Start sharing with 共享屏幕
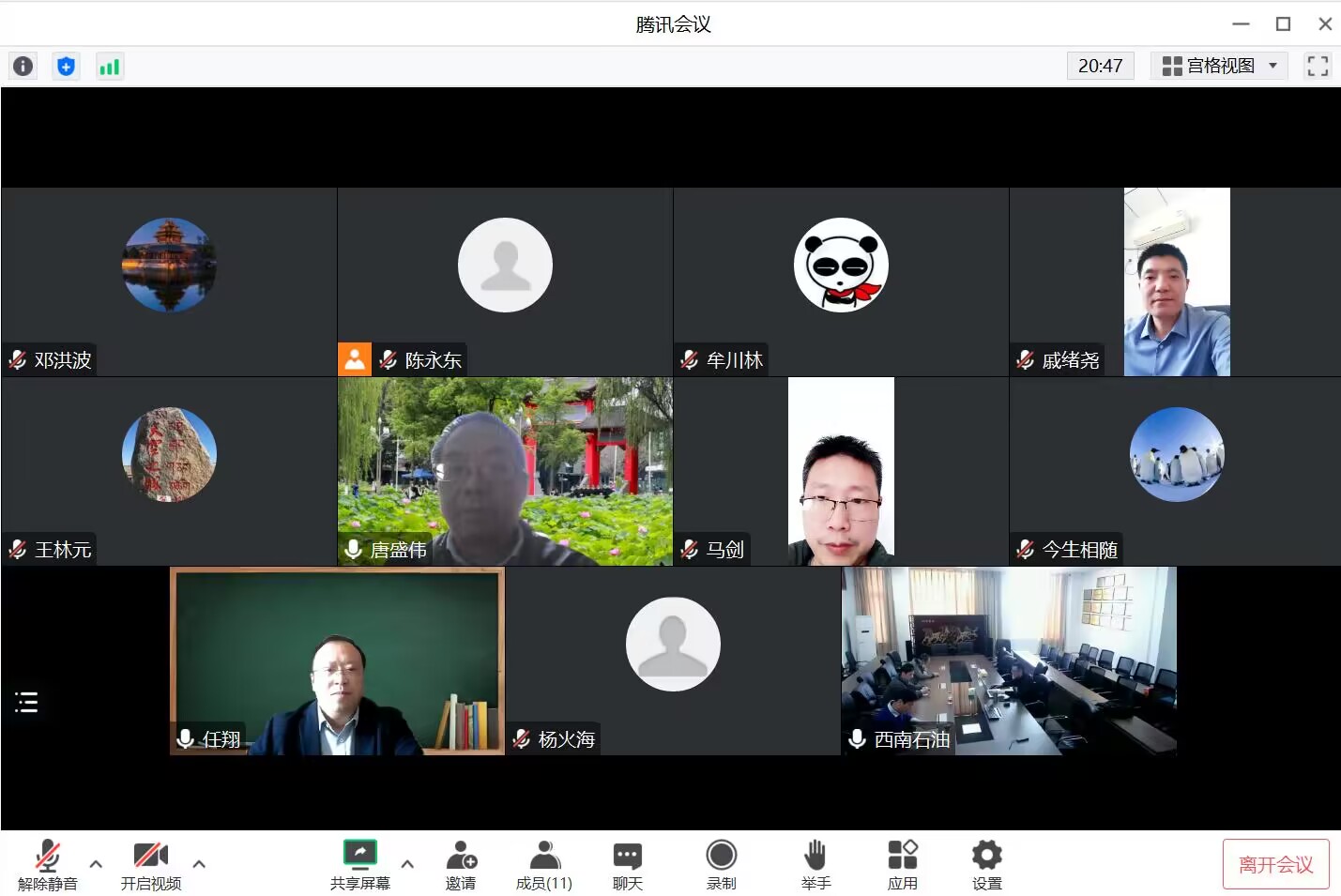The image size is (1341, 896). coord(360,865)
